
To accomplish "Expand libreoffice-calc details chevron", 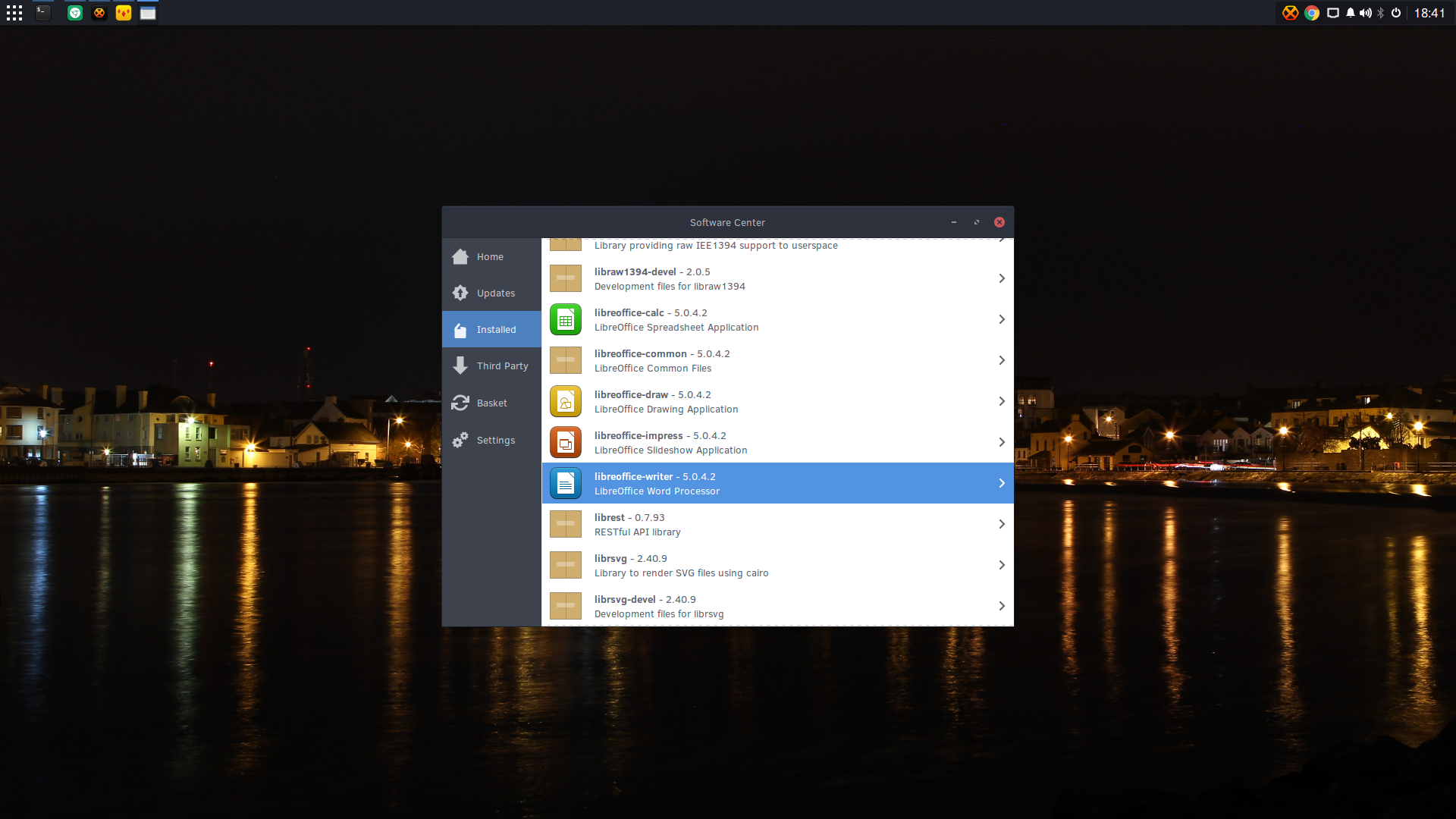I will coord(1002,319).
